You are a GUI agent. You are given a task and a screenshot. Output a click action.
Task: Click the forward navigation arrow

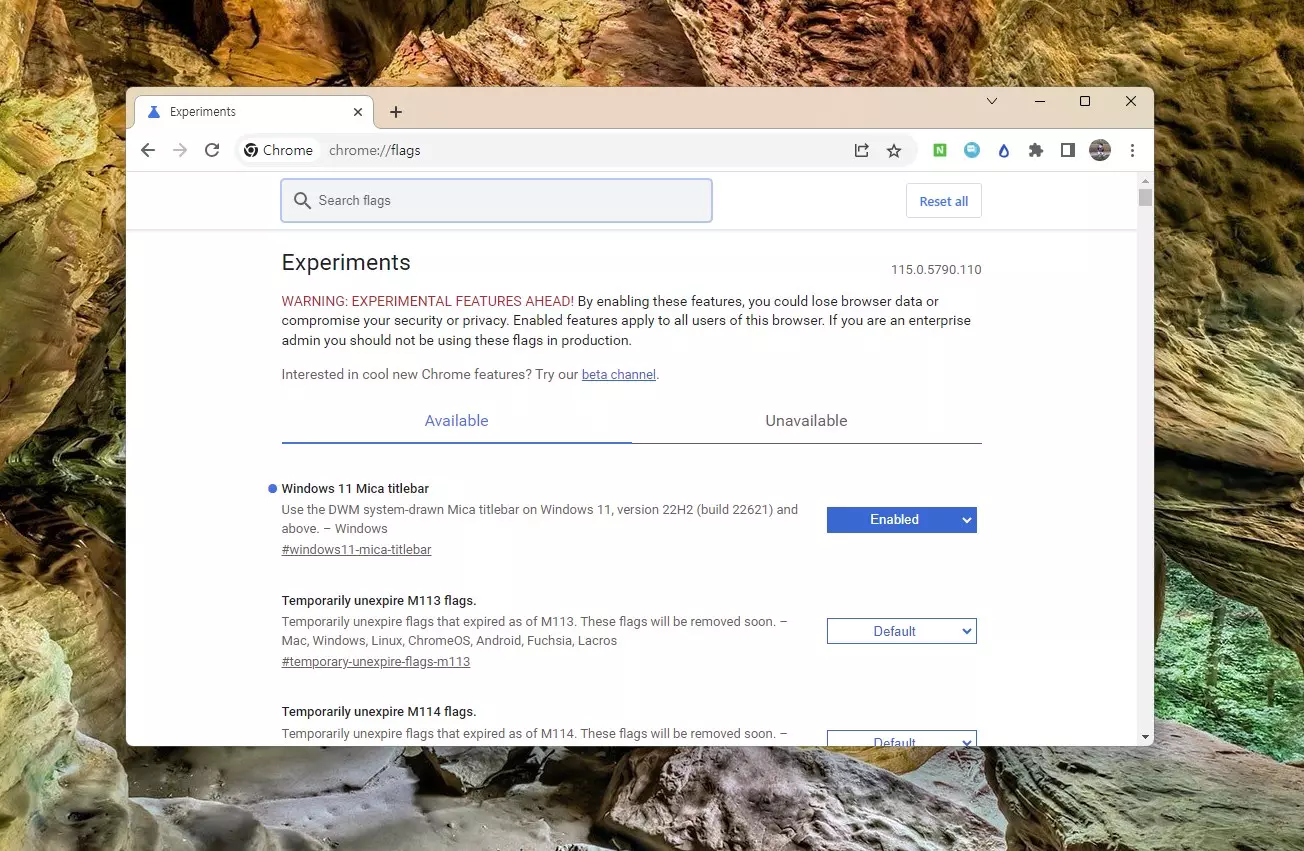180,150
